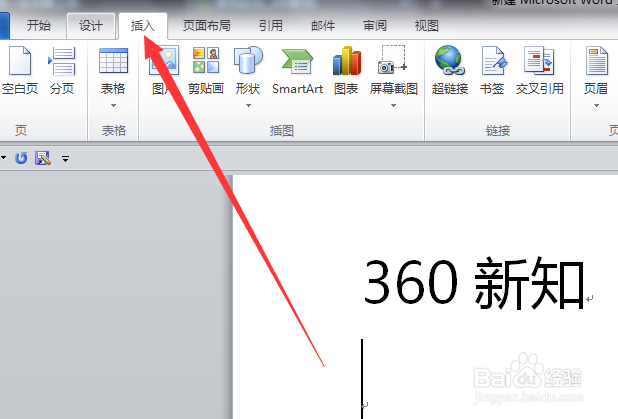Image resolution: width=618 pixels, height=419 pixels.
Task: Insert a SmartArt graphic
Action: click(x=298, y=71)
